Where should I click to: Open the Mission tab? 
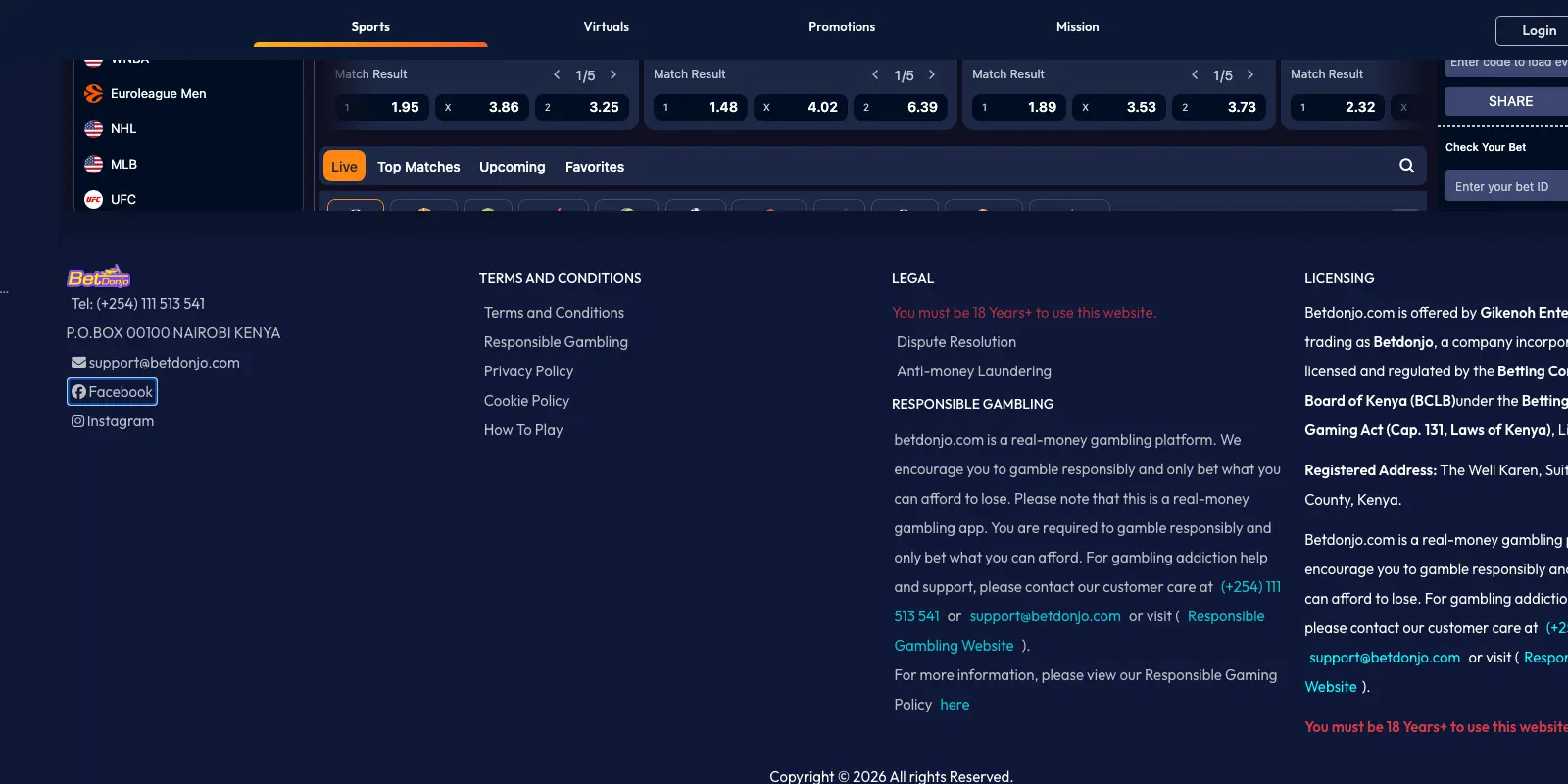click(1078, 26)
